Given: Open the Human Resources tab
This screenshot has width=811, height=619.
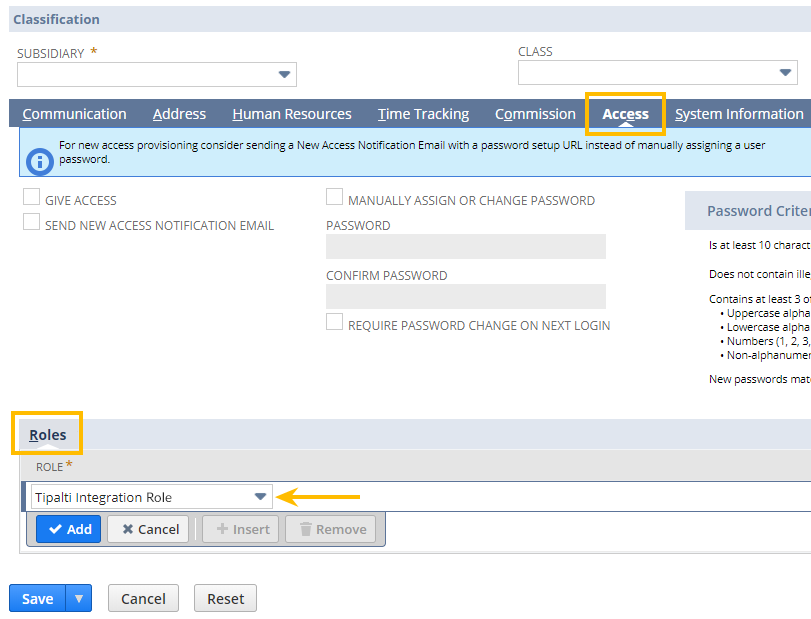Looking at the screenshot, I should [x=292, y=114].
